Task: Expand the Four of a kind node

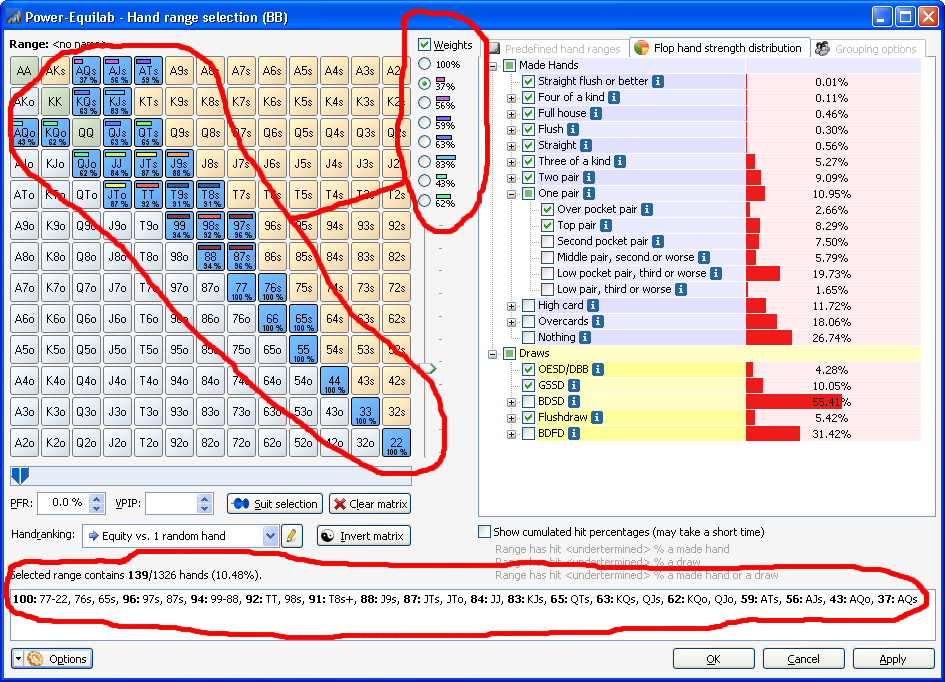Action: [511, 98]
